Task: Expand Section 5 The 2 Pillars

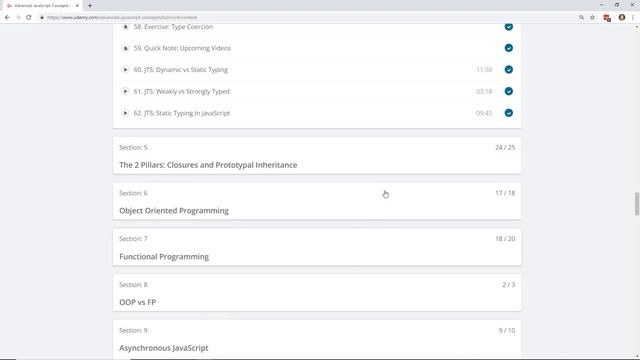Action: 317,156
